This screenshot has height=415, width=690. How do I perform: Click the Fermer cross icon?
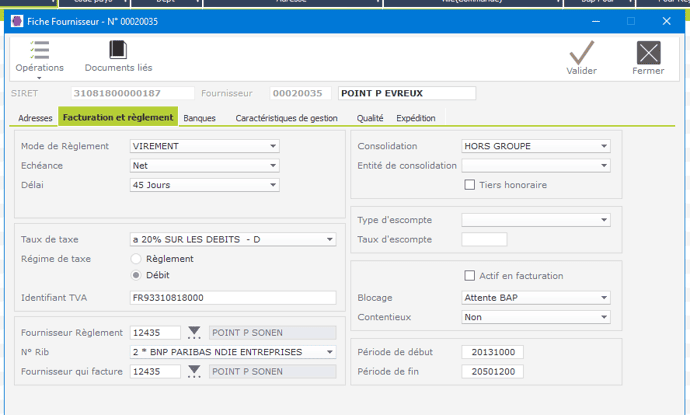(x=648, y=53)
